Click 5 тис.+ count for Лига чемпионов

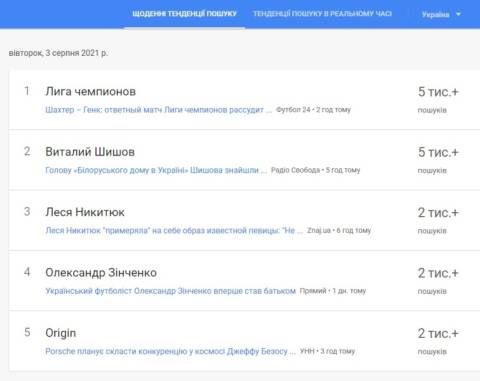point(438,92)
